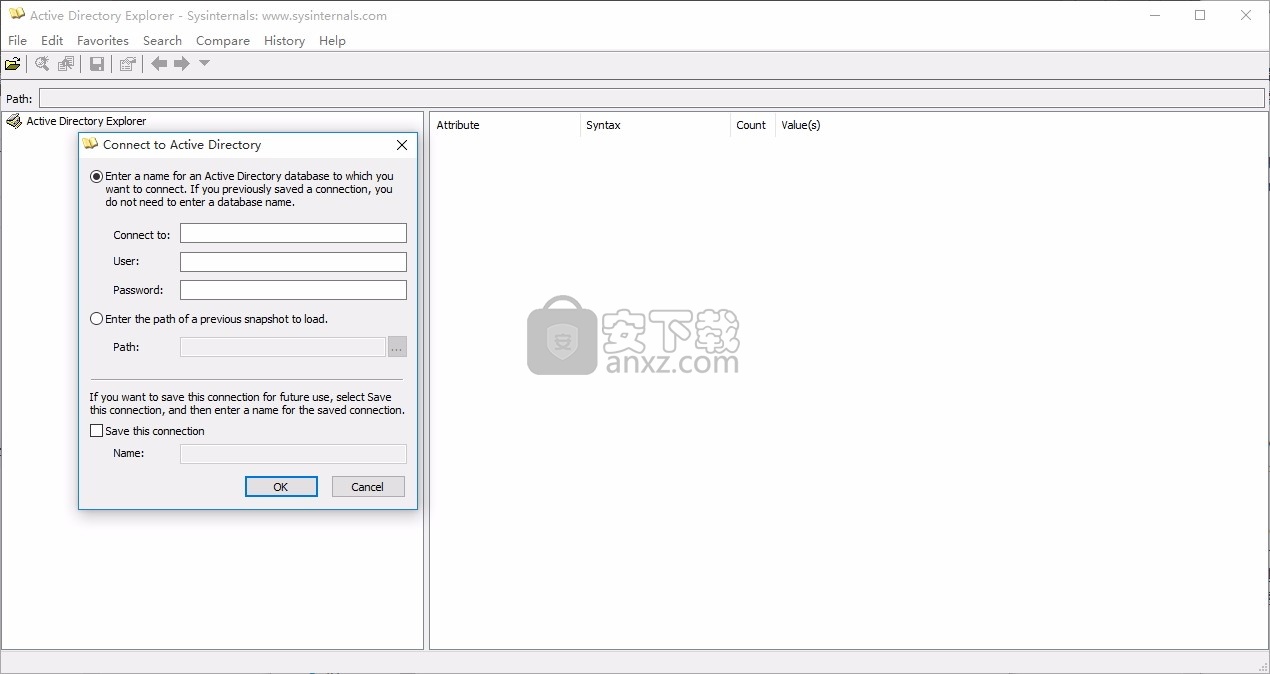Focus the Connect to input field
Screen dimensions: 1270x674
[x=293, y=233]
